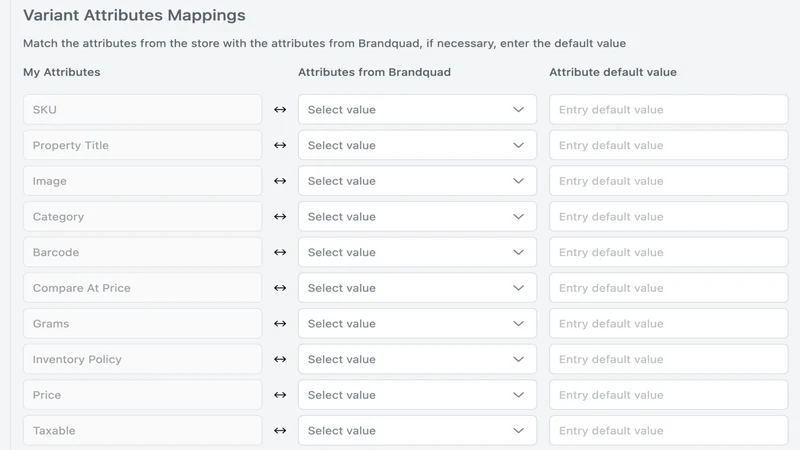Screen dimensions: 800x450
Task: Click the SKU attribute field
Action: pyautogui.click(x=142, y=109)
